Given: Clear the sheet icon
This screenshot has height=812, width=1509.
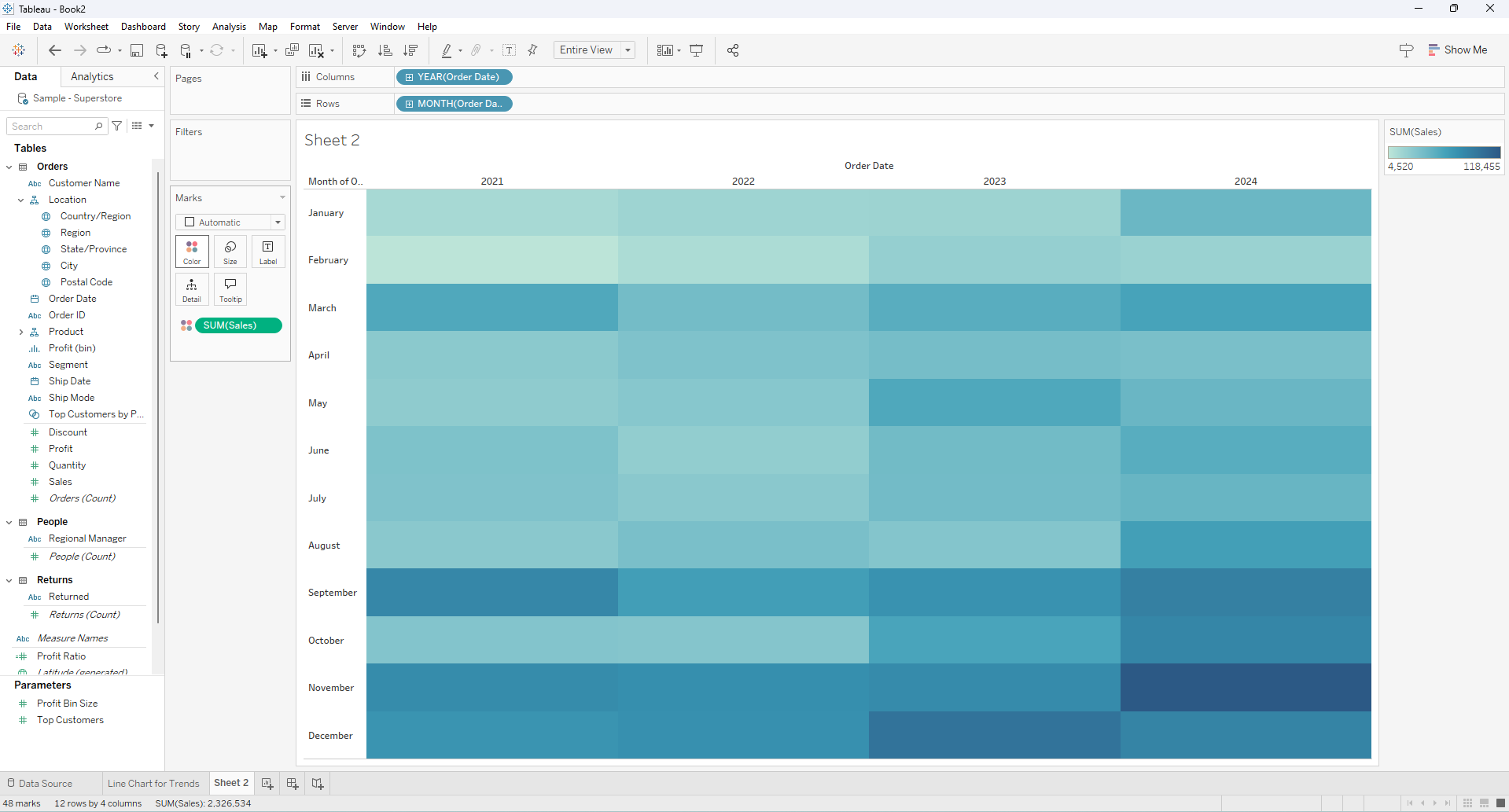Looking at the screenshot, I should [x=316, y=50].
